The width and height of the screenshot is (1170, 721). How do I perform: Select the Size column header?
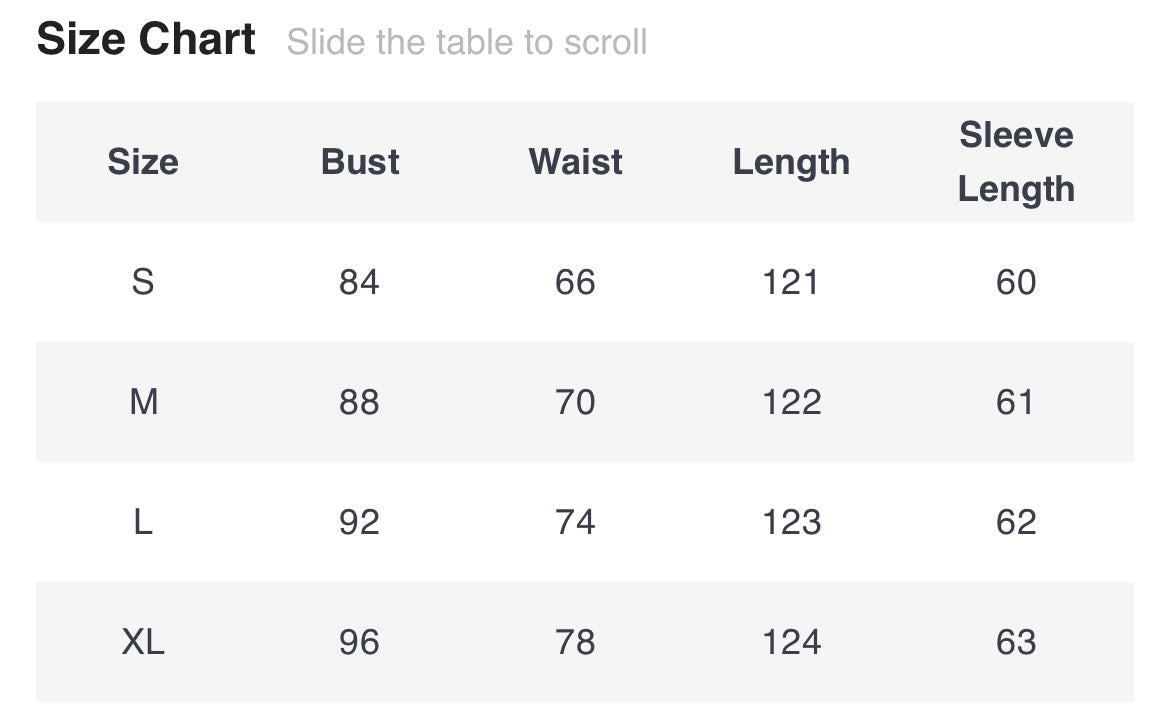pyautogui.click(x=143, y=162)
